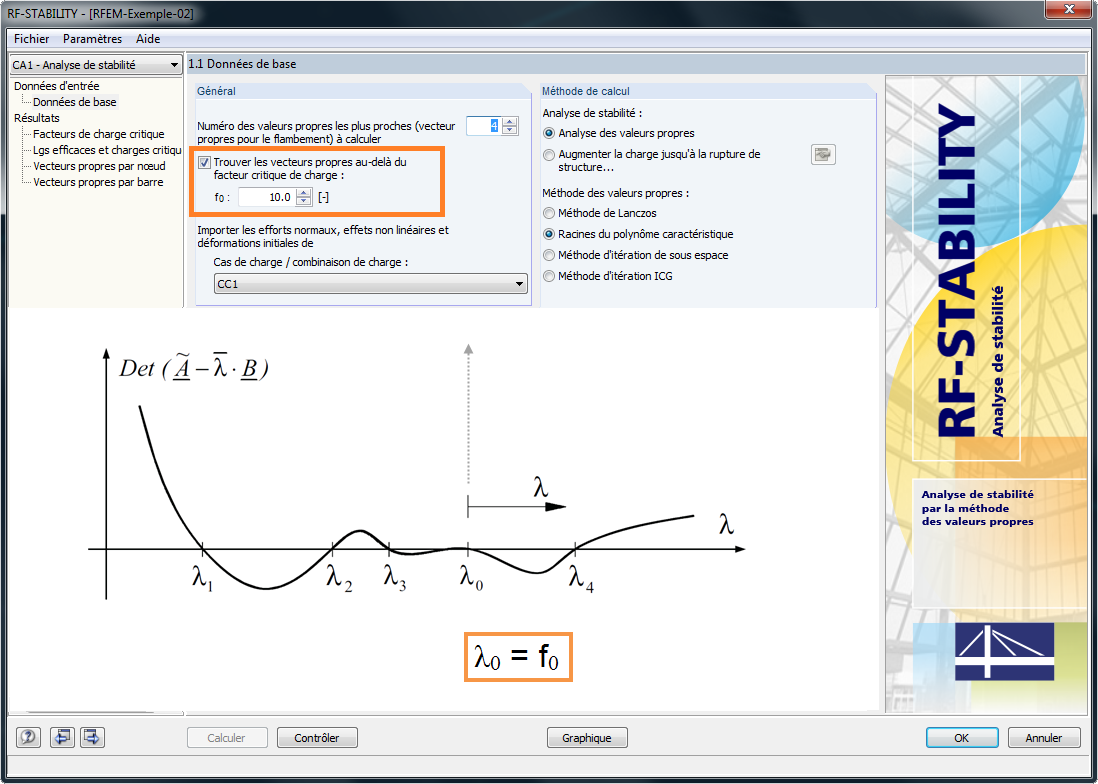Viewport: 1098px width, 784px height.
Task: Select Facteurs de charge critique item
Action: [x=99, y=134]
